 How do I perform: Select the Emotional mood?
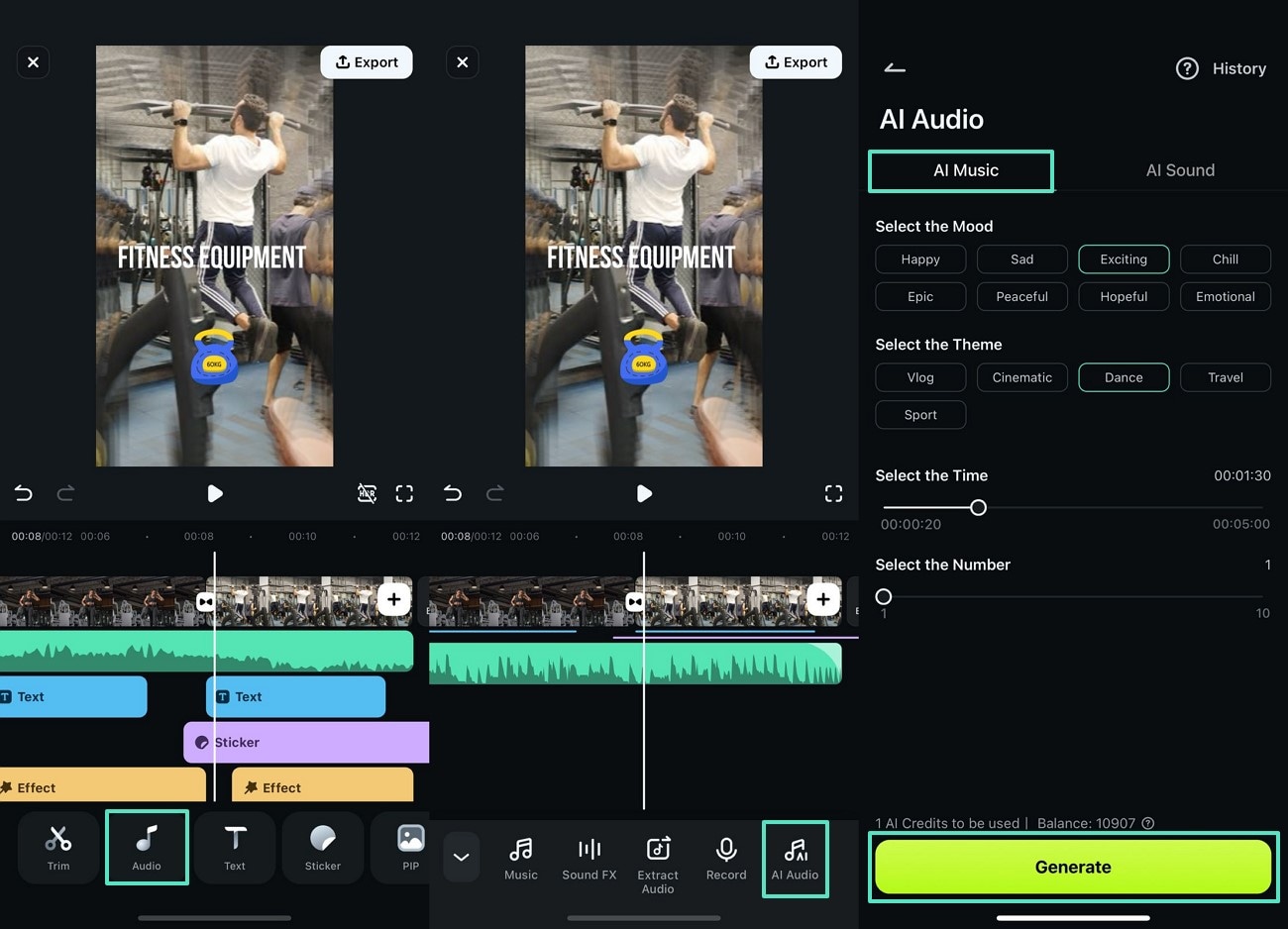point(1226,297)
